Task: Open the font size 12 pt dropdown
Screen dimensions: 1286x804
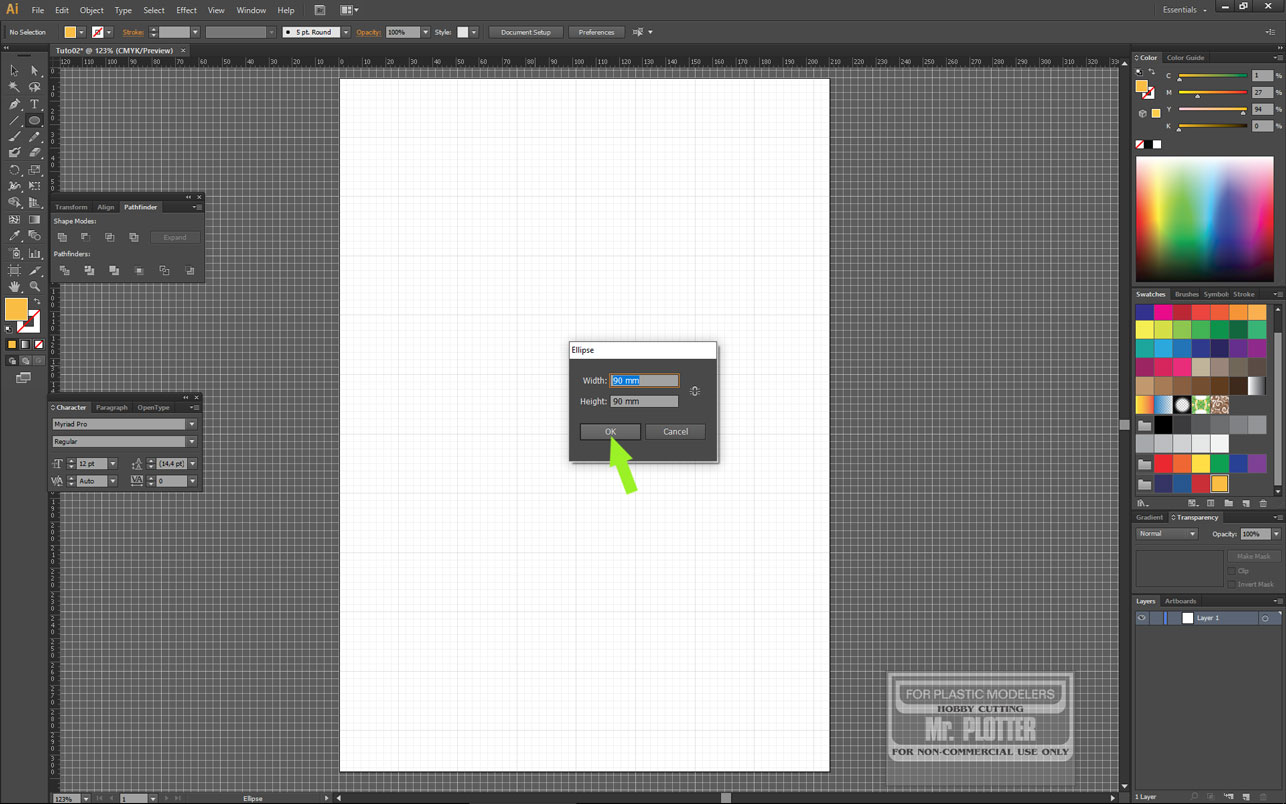Action: [113, 464]
